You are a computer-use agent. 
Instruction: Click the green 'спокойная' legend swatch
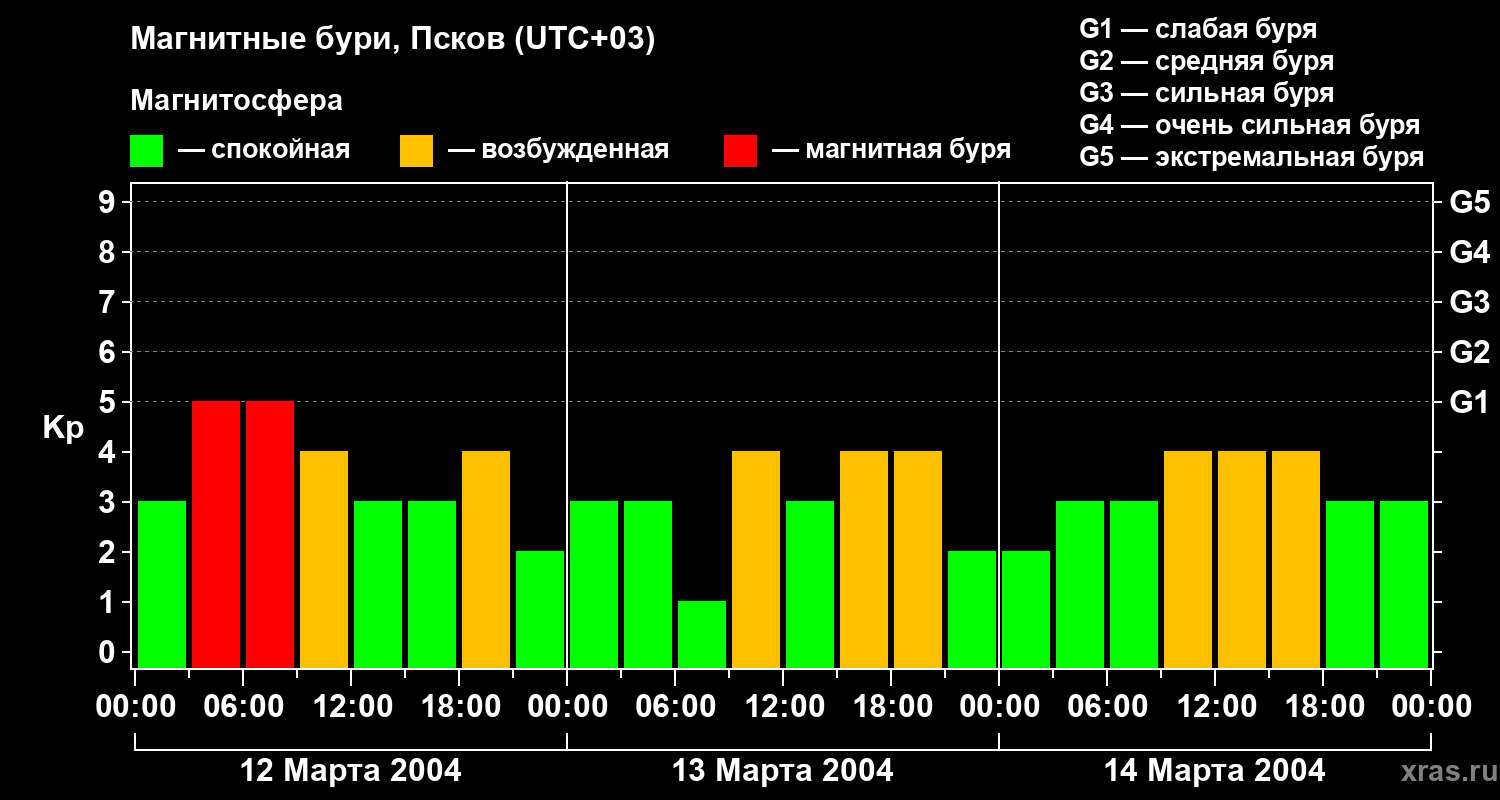tap(146, 151)
